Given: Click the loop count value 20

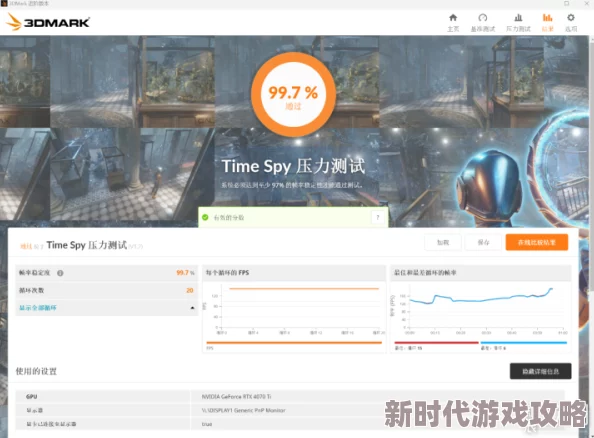Looking at the screenshot, I should pyautogui.click(x=190, y=290).
